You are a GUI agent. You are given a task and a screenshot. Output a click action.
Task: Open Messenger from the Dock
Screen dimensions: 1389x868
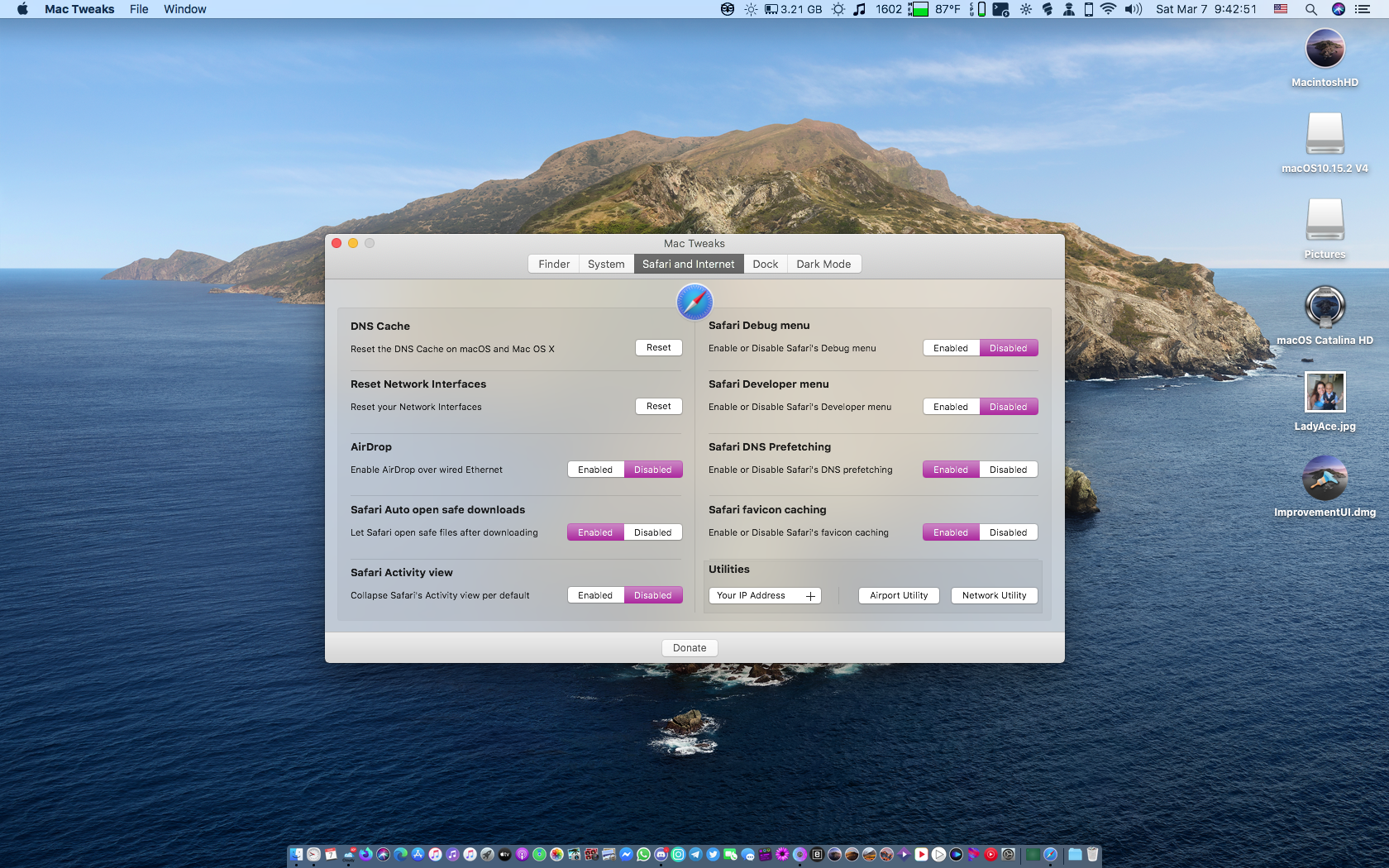pyautogui.click(x=626, y=854)
